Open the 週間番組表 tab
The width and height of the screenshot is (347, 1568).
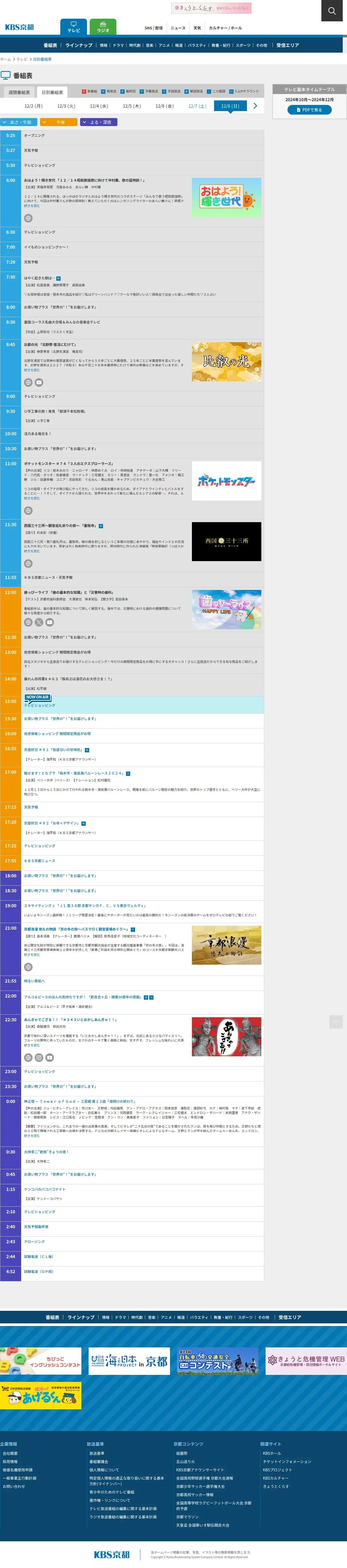[19, 92]
